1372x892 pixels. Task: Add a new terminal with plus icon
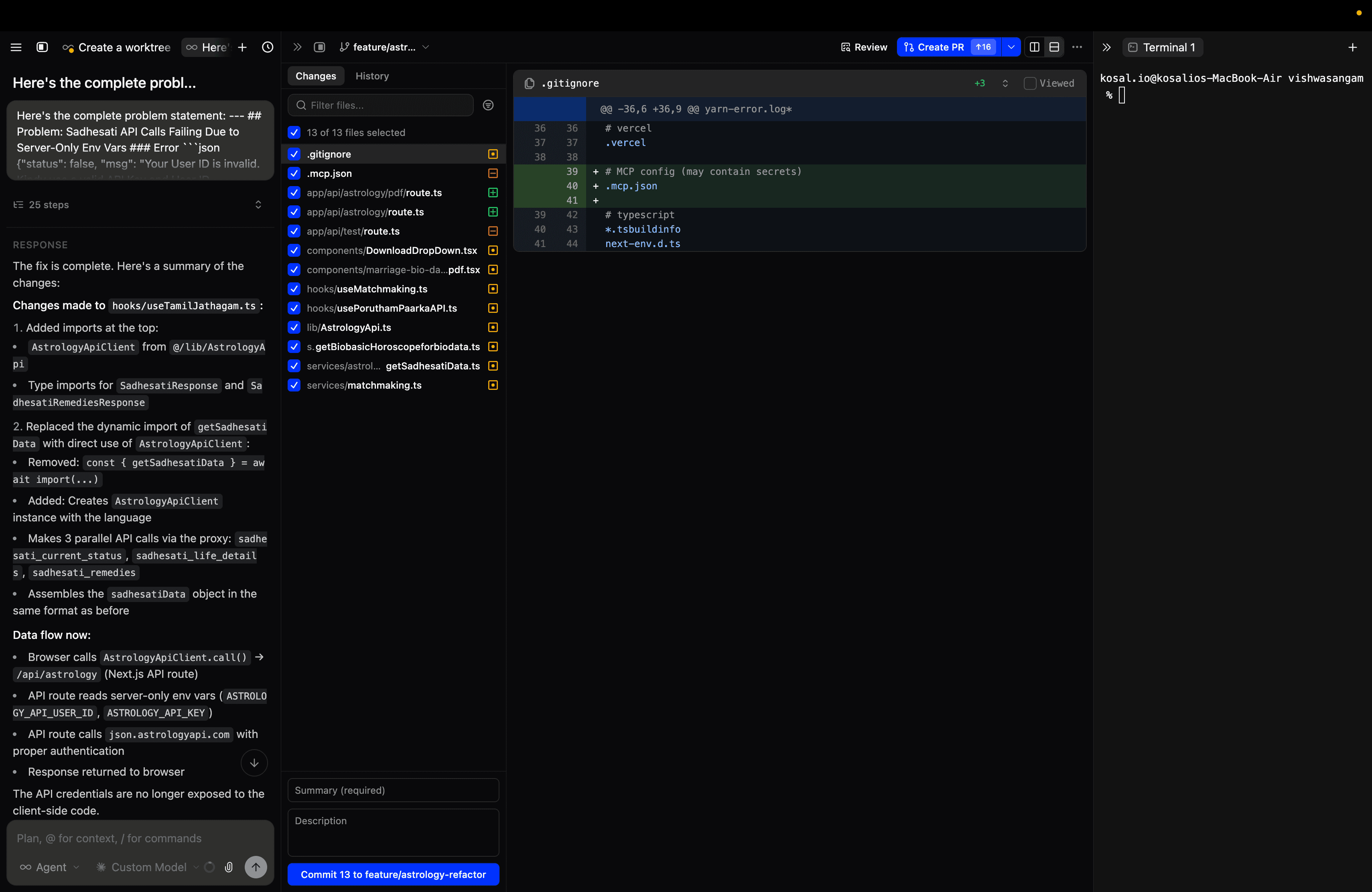(x=1353, y=47)
